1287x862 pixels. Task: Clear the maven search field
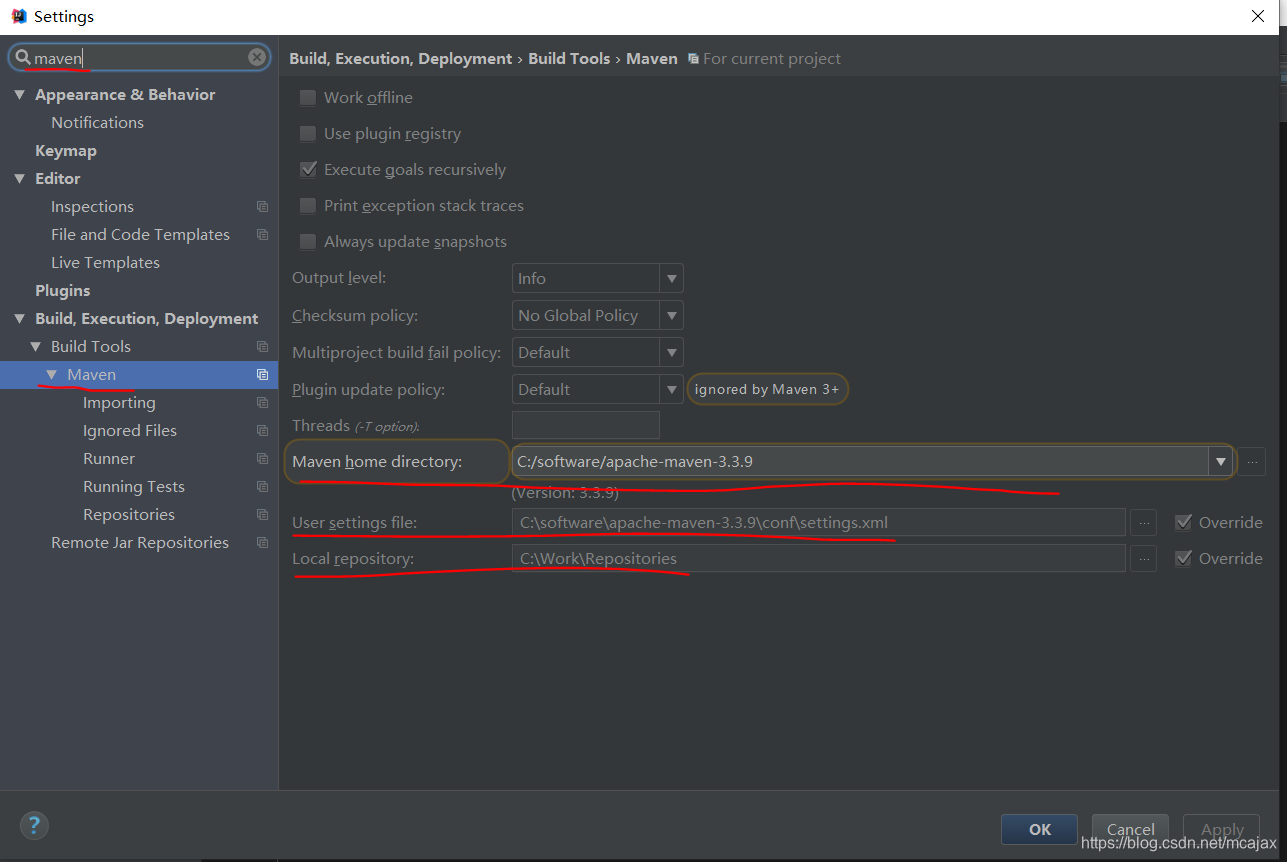coord(257,57)
